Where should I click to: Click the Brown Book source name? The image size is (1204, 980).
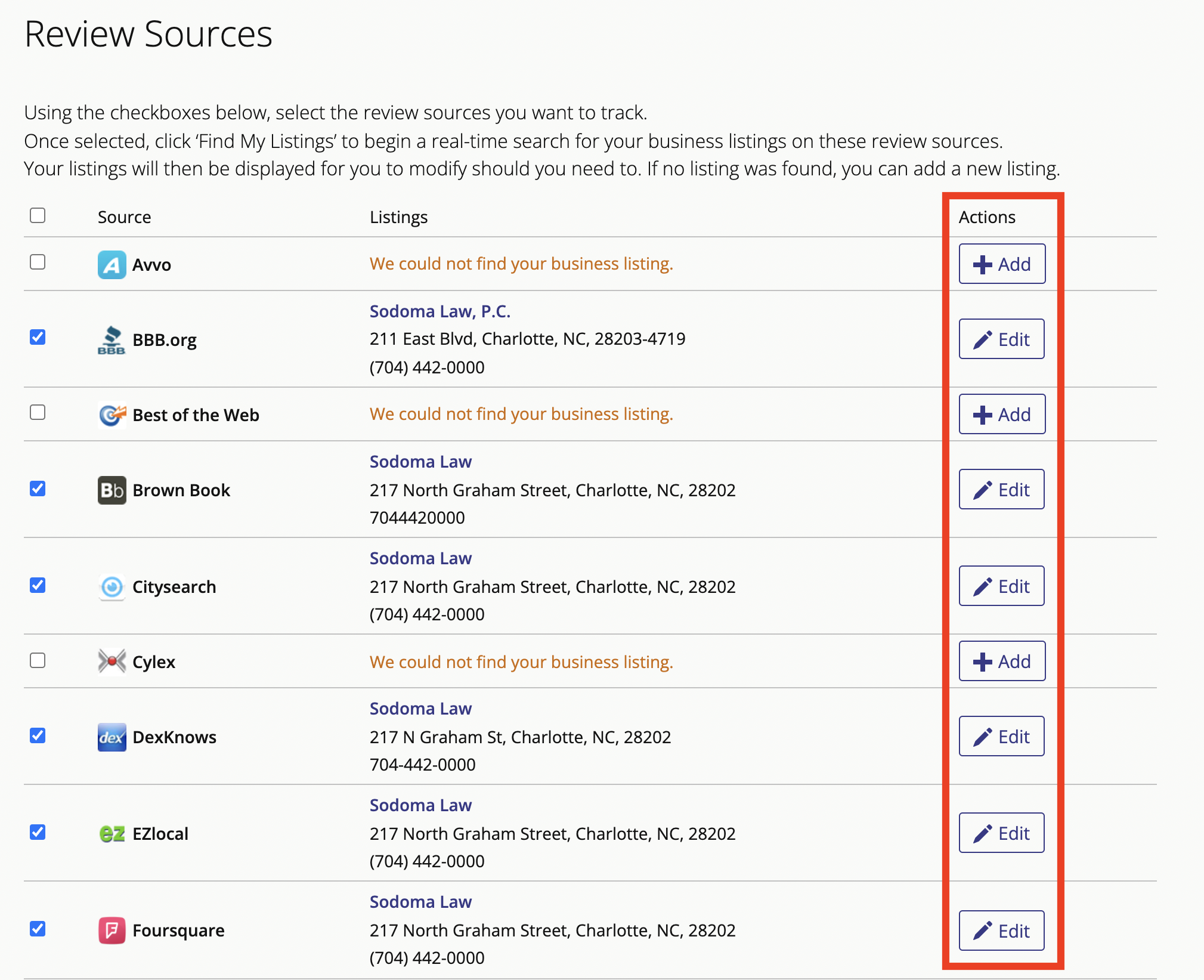point(181,490)
